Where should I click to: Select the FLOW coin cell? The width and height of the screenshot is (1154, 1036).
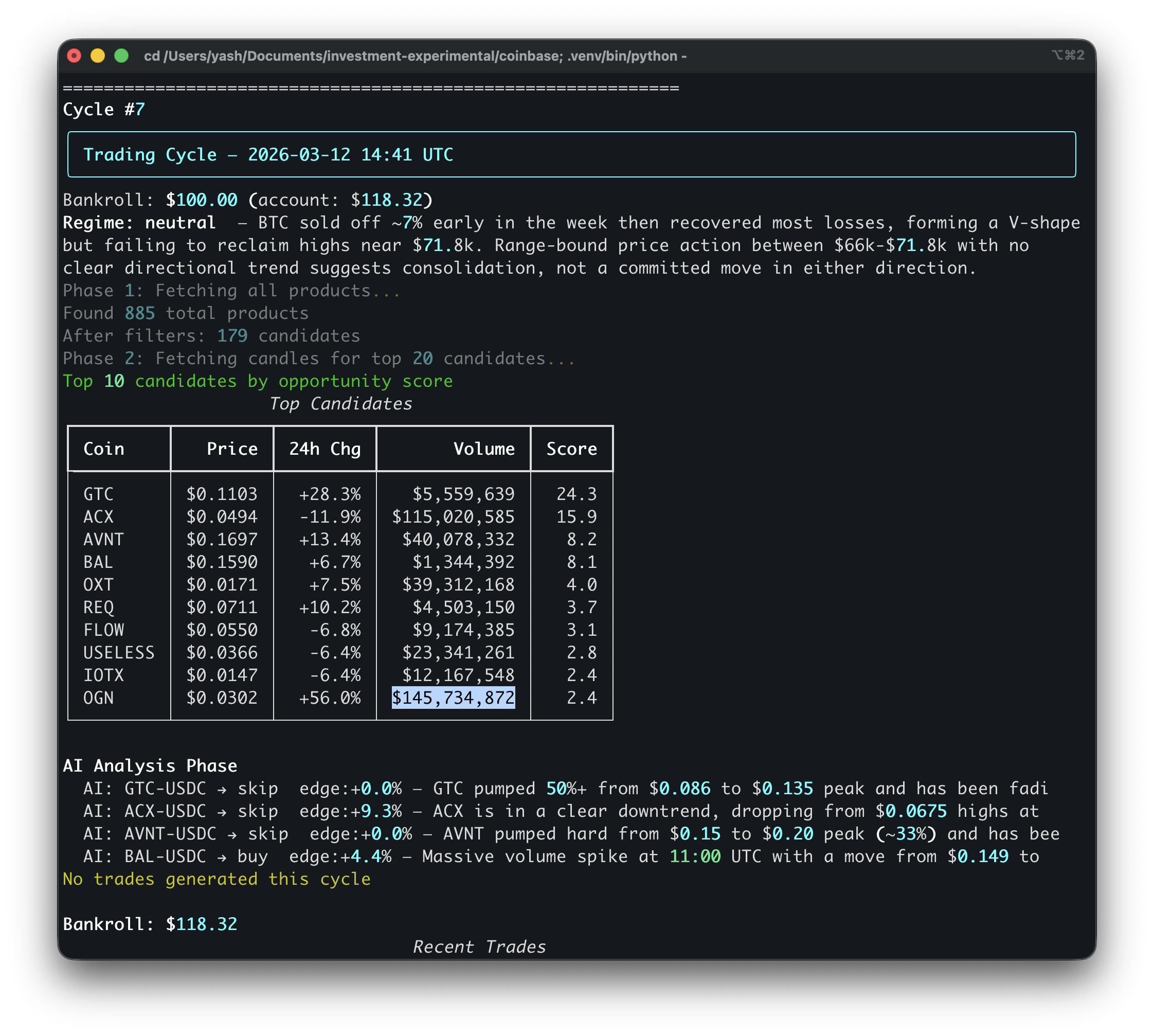103,630
